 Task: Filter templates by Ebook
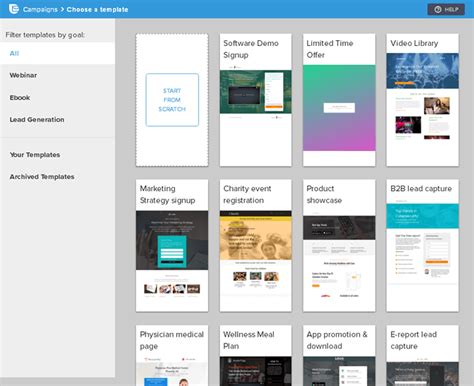pyautogui.click(x=57, y=98)
